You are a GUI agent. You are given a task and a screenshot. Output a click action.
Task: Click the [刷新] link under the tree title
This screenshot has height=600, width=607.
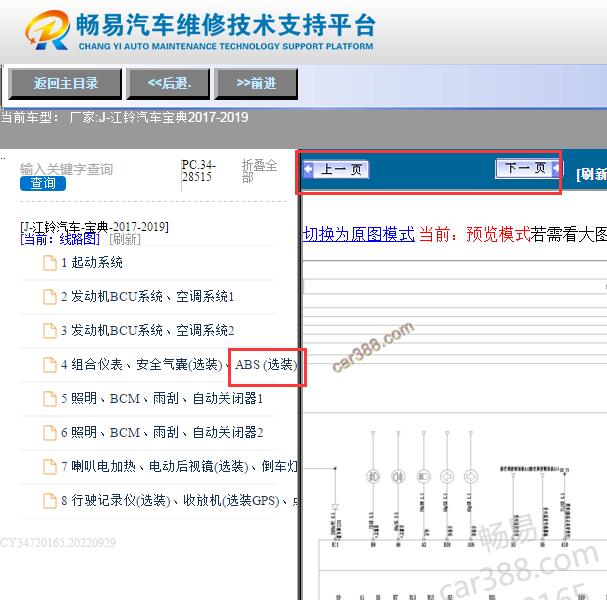(125, 239)
